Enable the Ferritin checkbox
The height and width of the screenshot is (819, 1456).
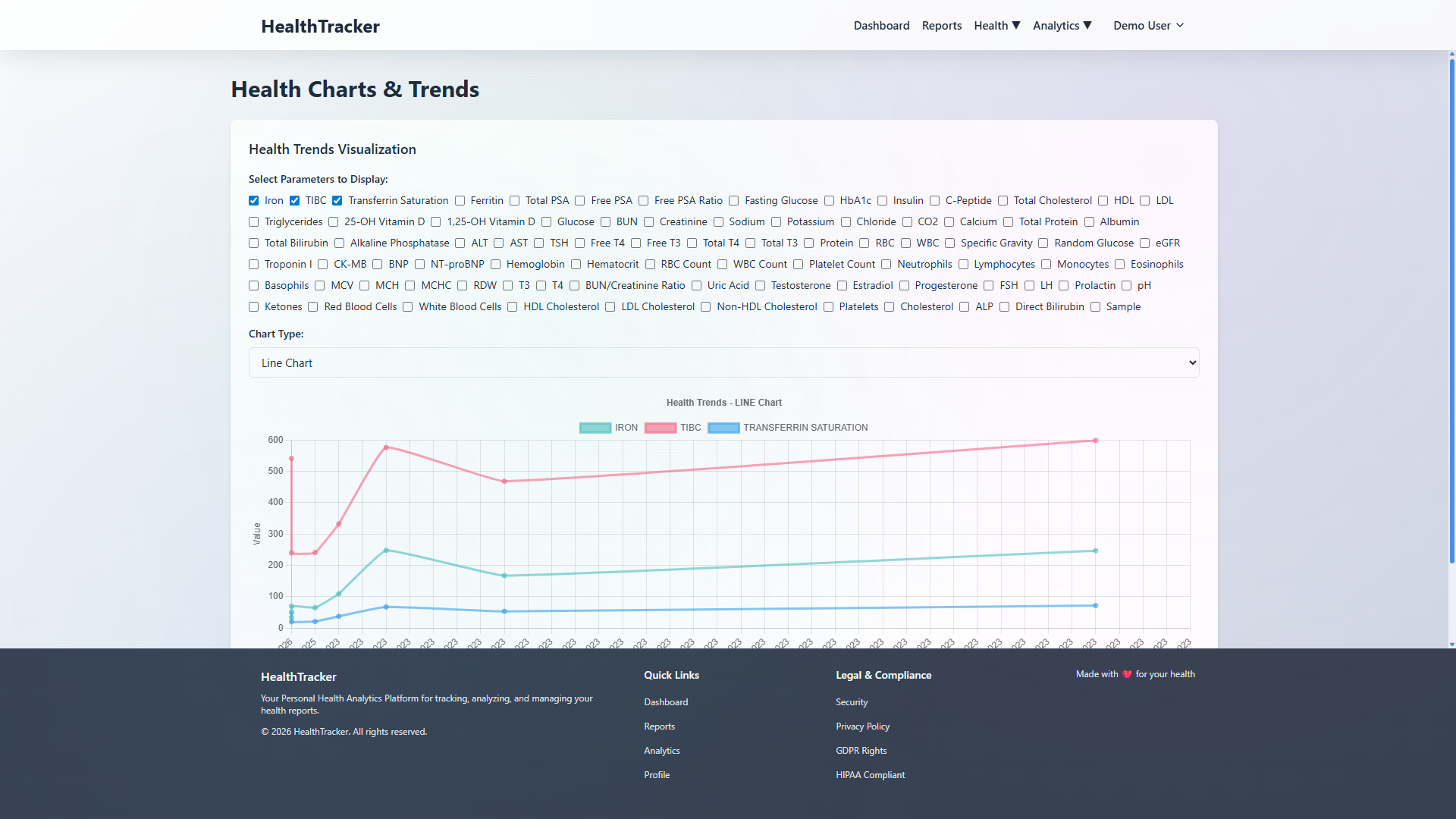tap(460, 201)
